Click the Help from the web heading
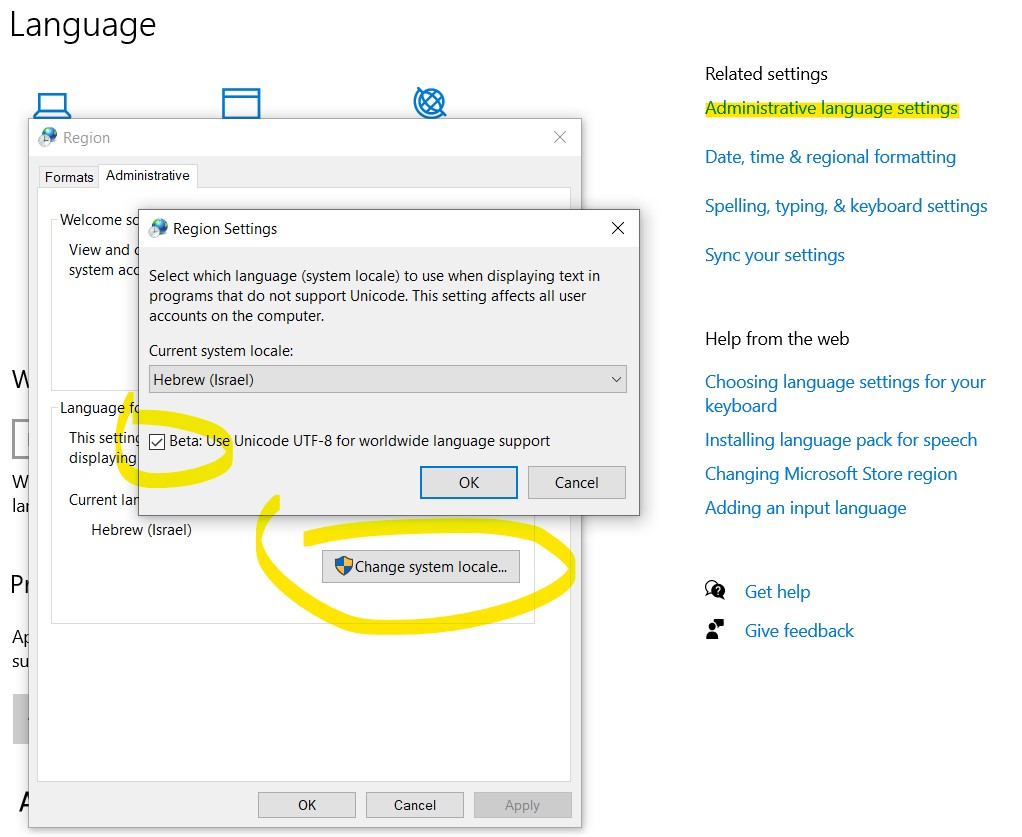Image resolution: width=1022 pixels, height=837 pixels. (x=777, y=339)
